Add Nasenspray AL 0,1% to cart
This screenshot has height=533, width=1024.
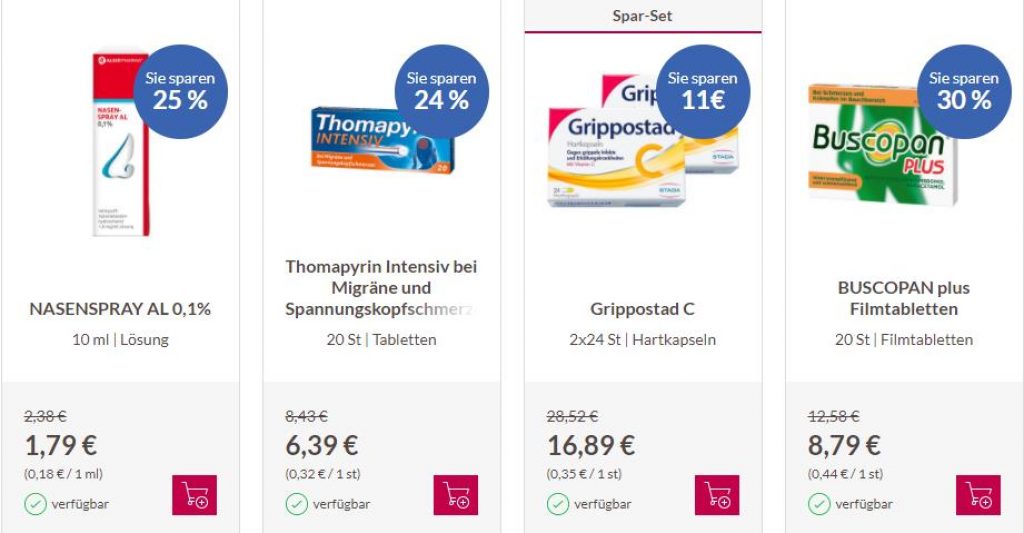click(x=195, y=495)
